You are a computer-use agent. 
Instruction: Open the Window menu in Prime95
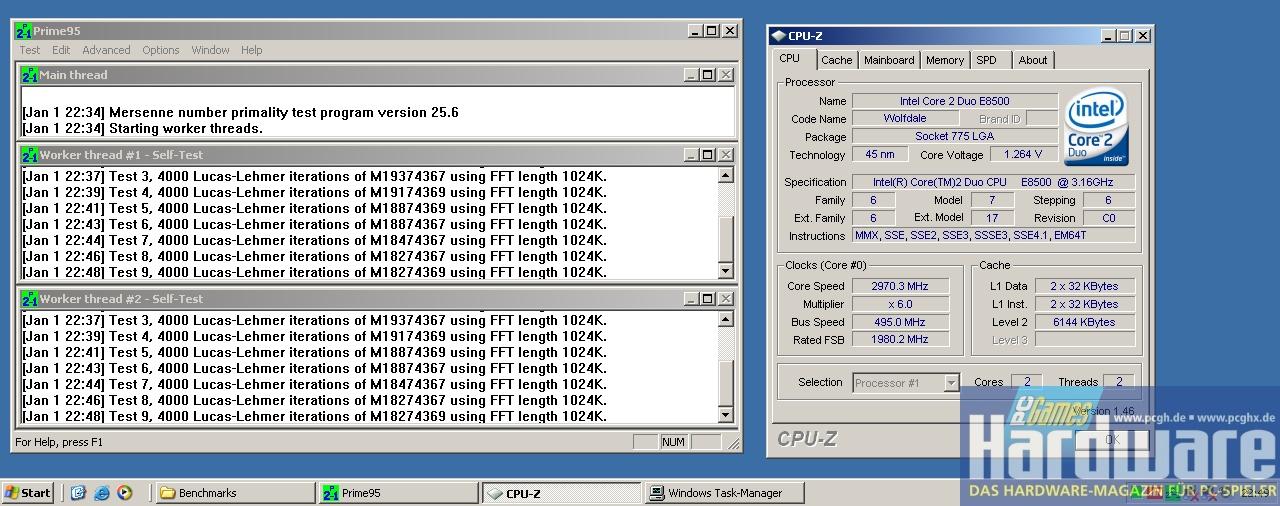[210, 50]
